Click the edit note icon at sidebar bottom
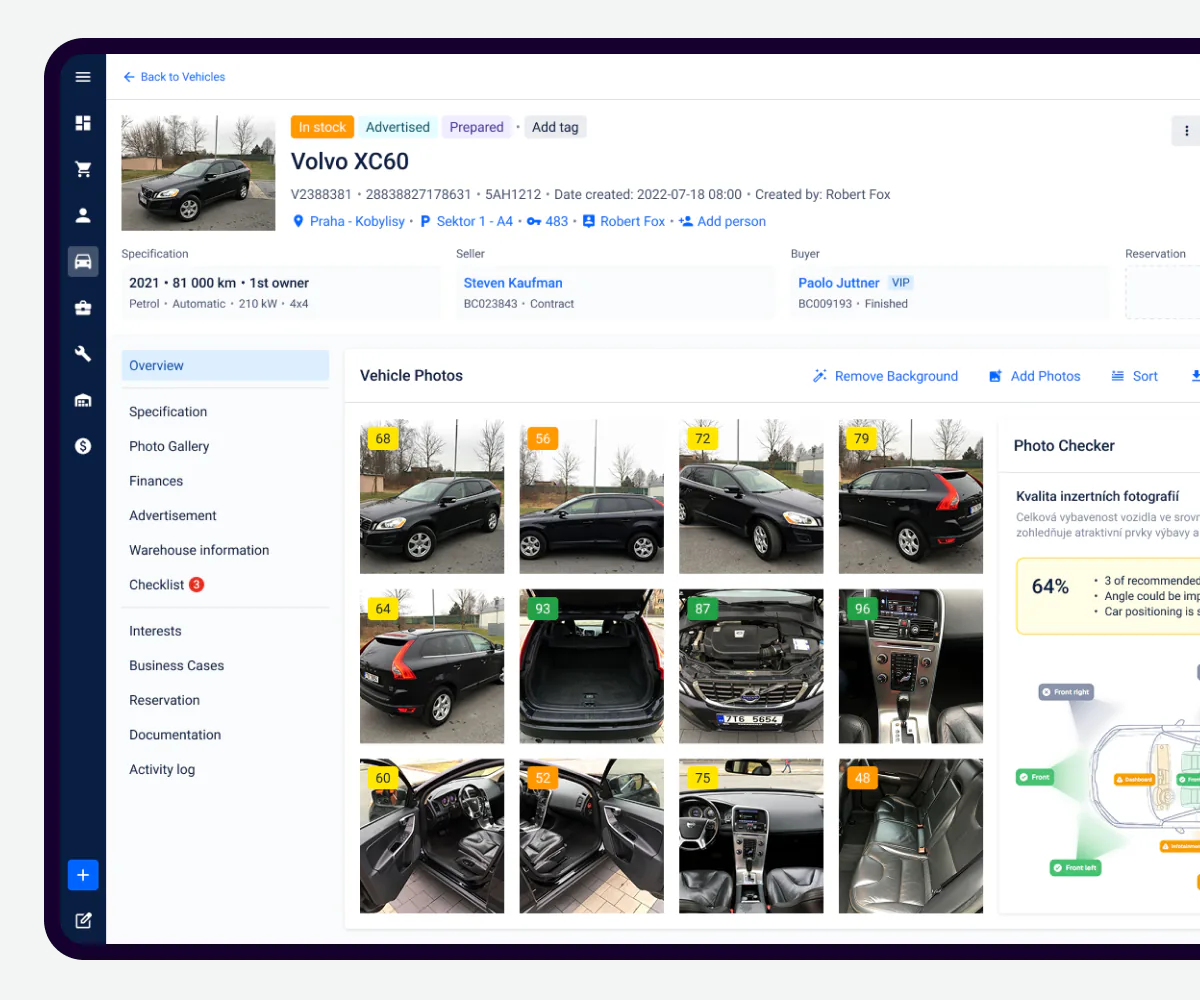The image size is (1200, 1000). 83,921
